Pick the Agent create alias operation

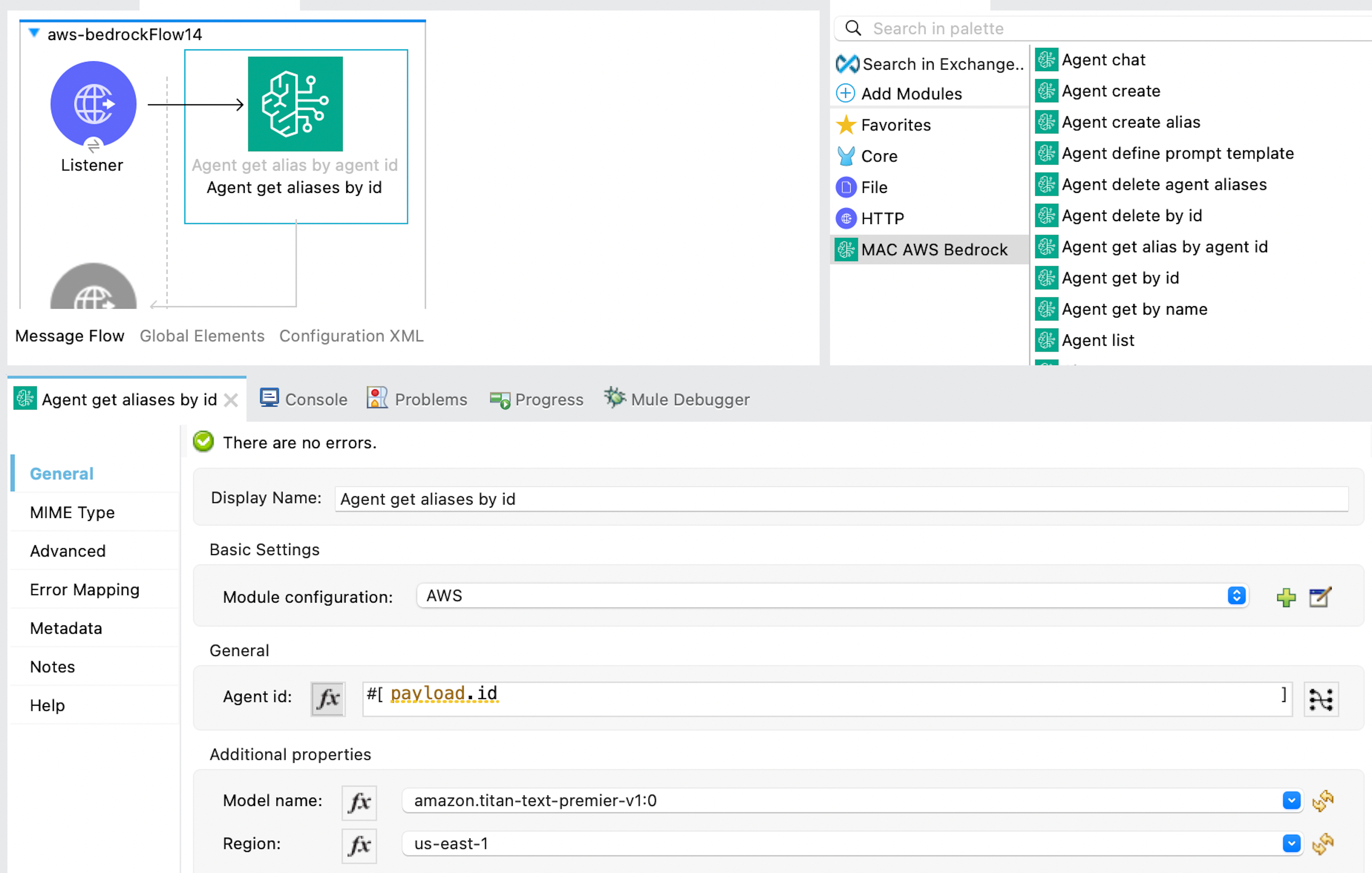coord(1117,122)
